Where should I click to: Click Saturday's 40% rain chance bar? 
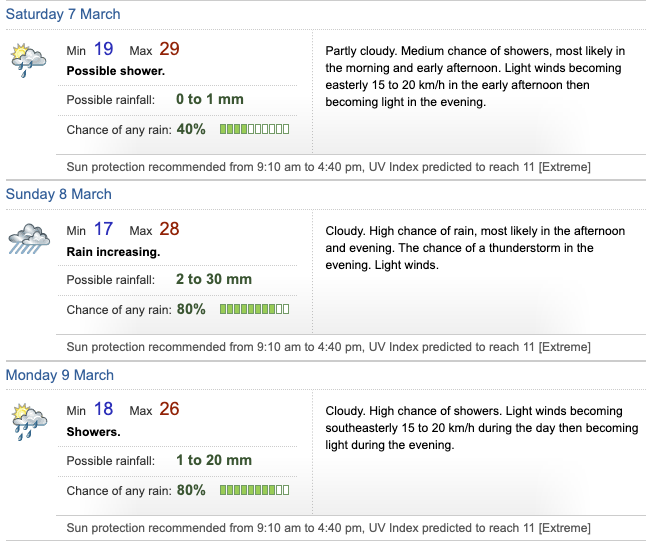254,129
